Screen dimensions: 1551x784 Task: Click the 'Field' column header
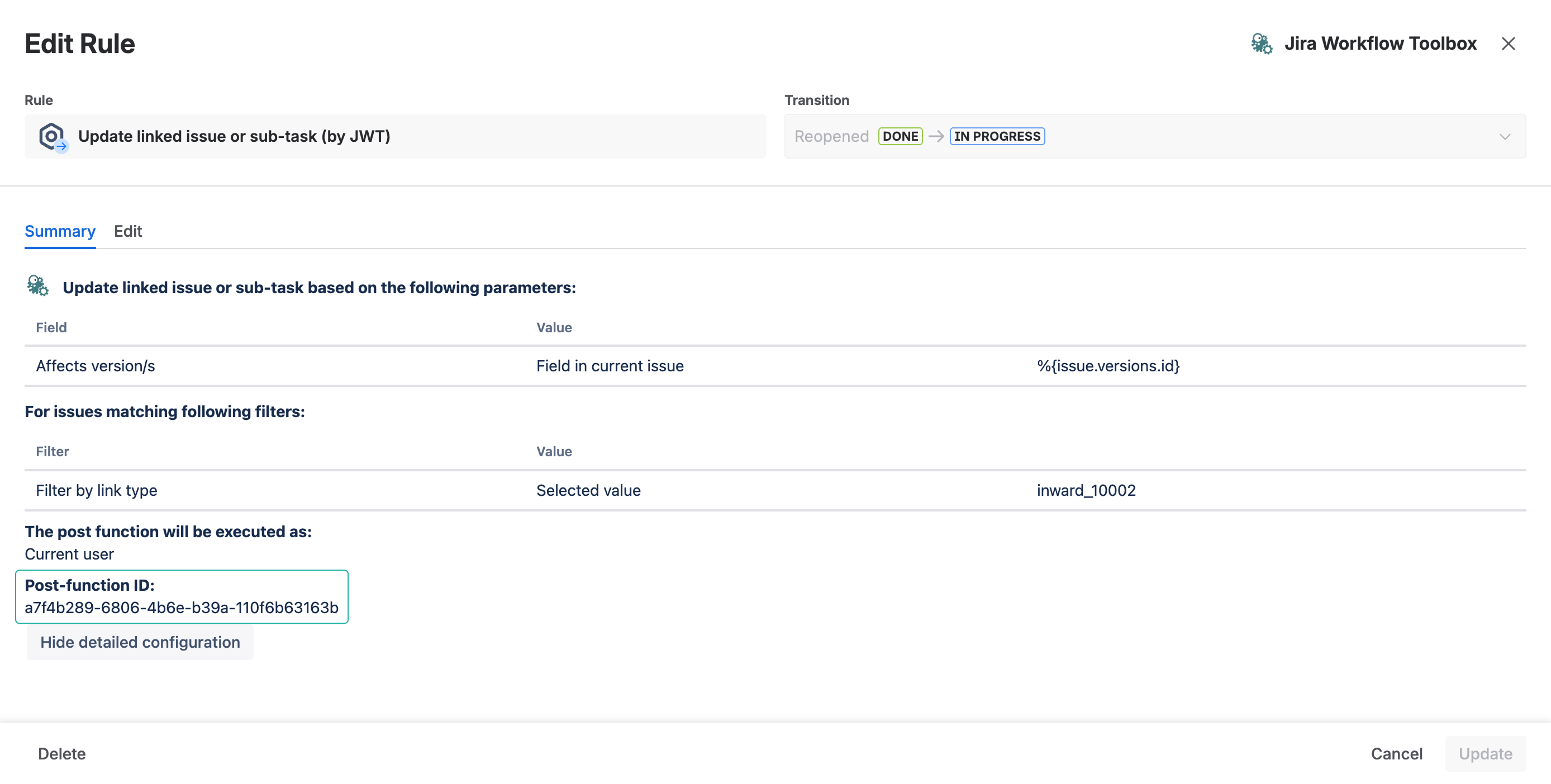(x=51, y=327)
